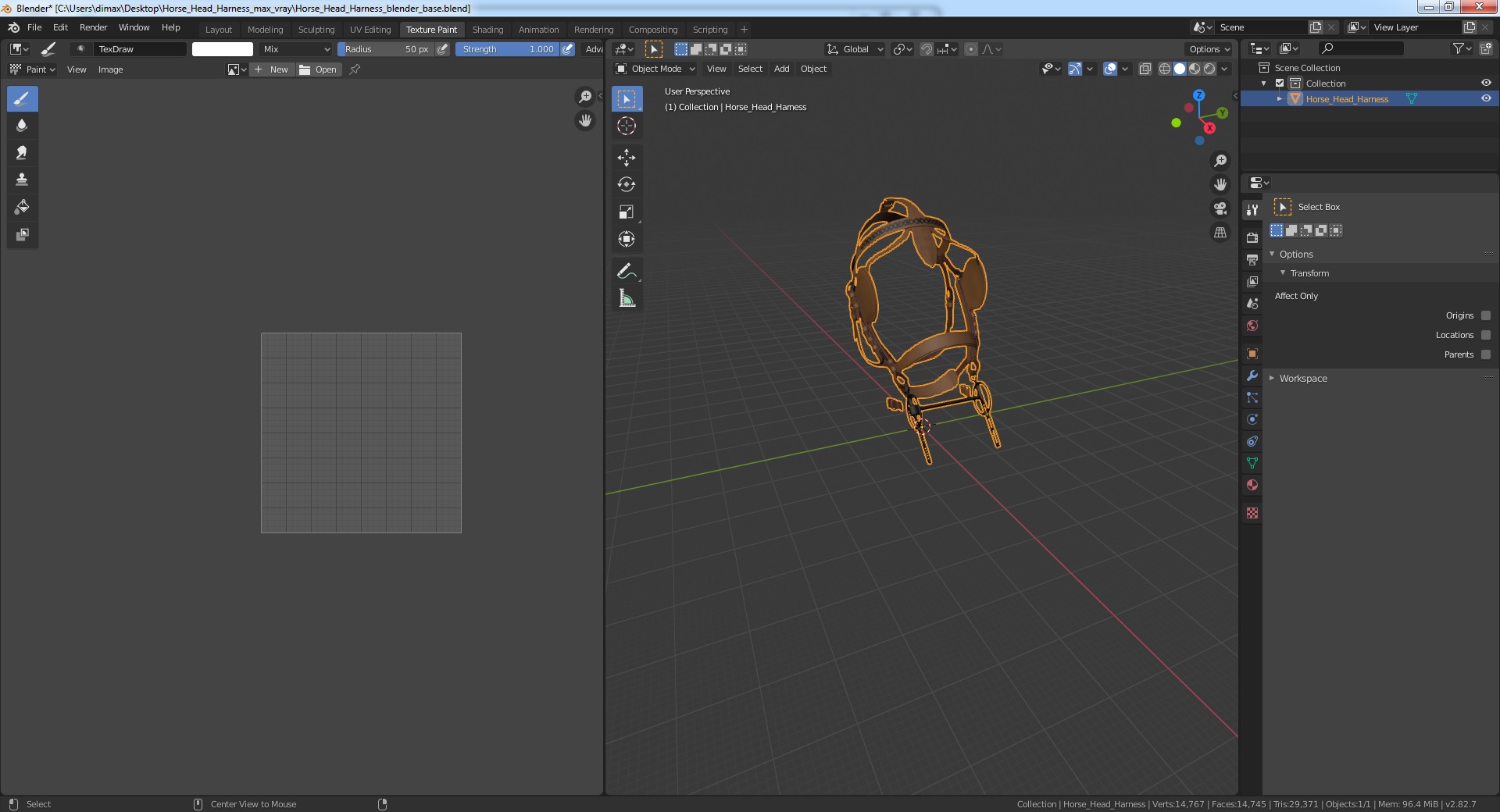Open the Render menu
1500x812 pixels.
coord(93,27)
